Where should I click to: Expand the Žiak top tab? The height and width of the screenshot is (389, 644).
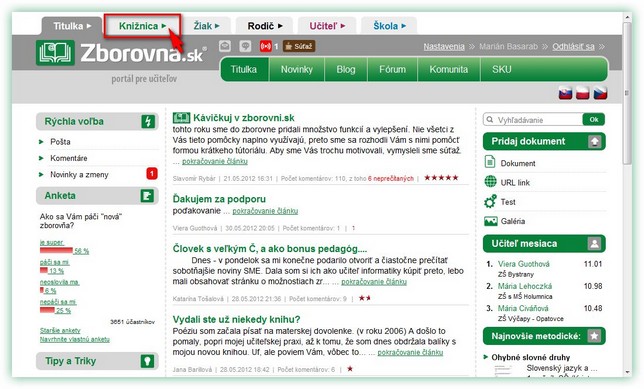[206, 26]
